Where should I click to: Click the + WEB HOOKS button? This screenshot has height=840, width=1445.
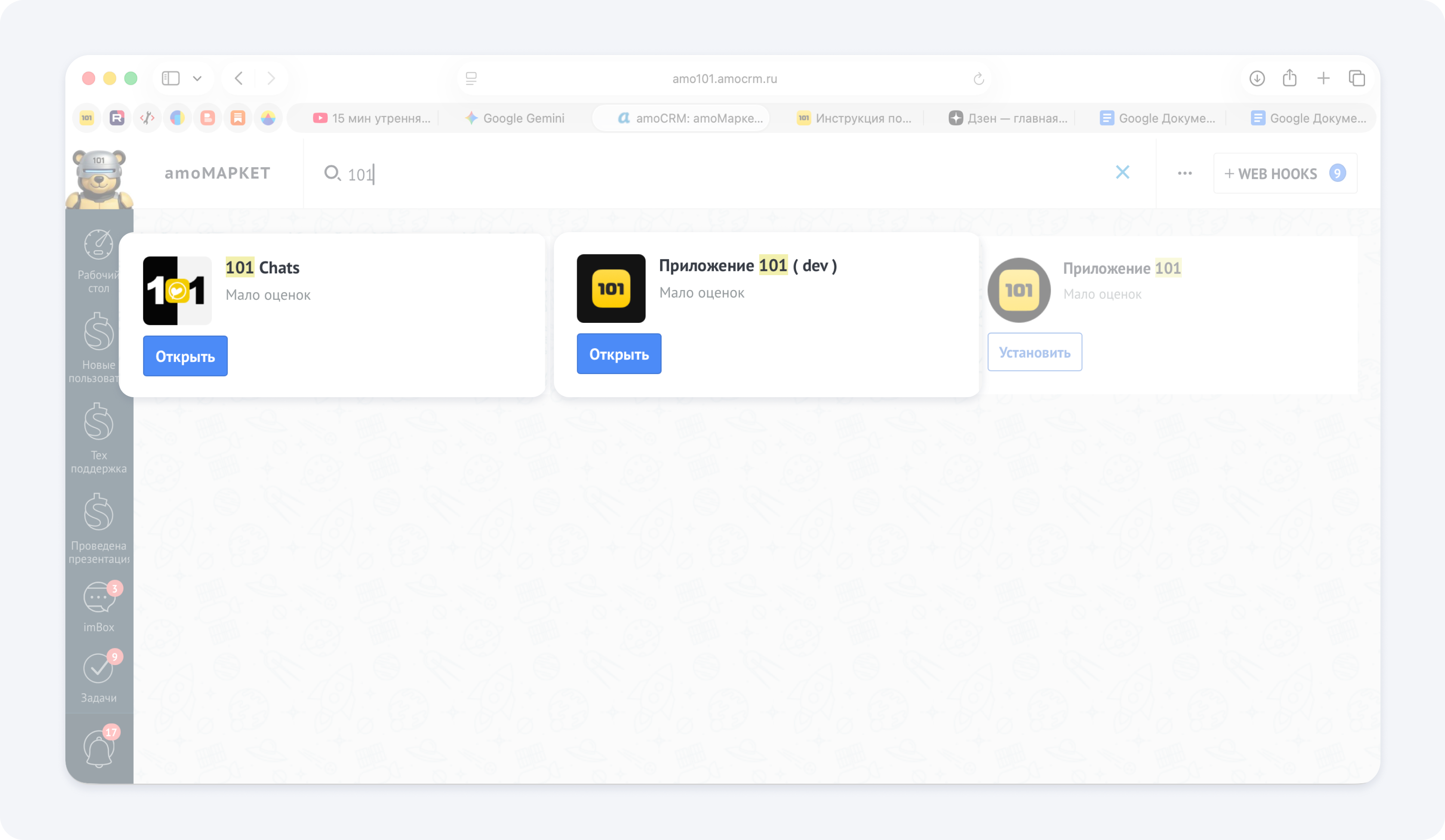coord(1285,173)
